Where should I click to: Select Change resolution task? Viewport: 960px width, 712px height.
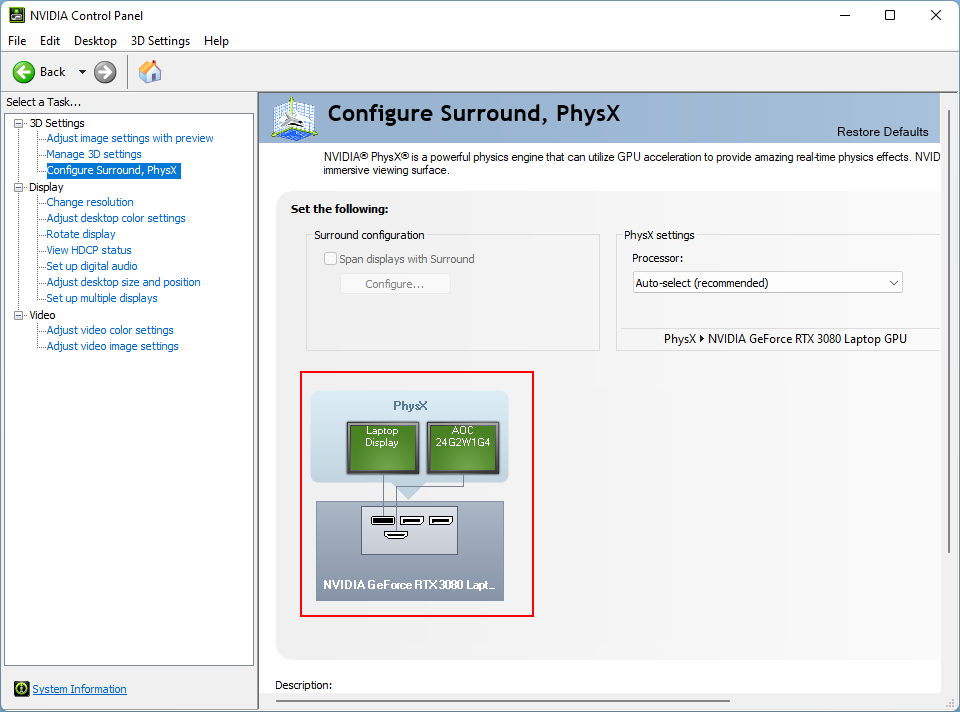(90, 202)
